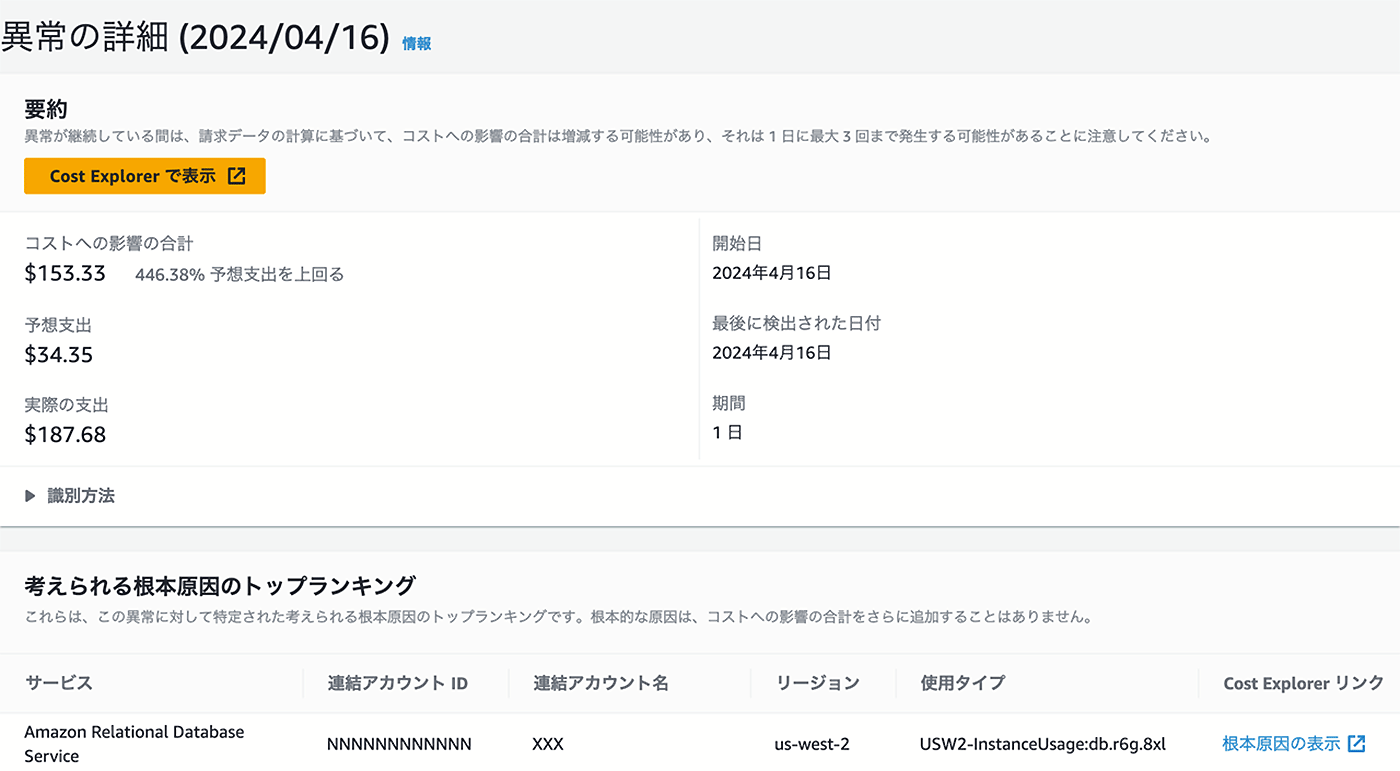Click the 期間 label
Screen dimensions: 1400x771
pyautogui.click(x=729, y=403)
